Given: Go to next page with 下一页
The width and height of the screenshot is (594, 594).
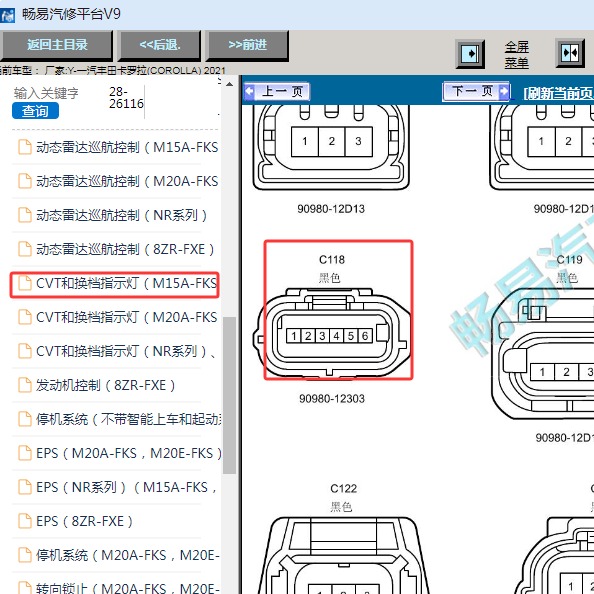Looking at the screenshot, I should coord(477,91).
